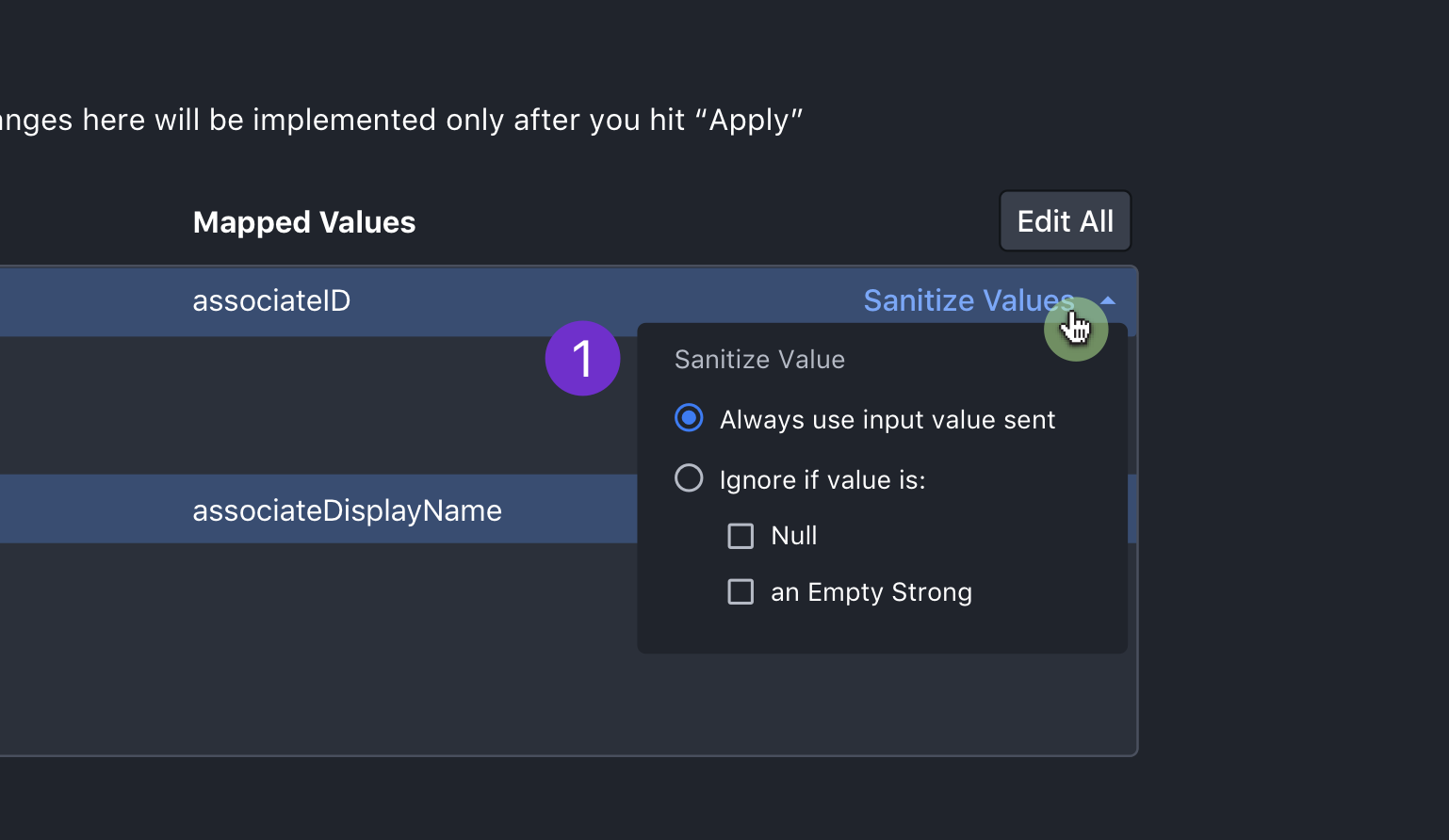Open the Sanitize Values link
This screenshot has width=1449, height=840.
click(x=969, y=300)
